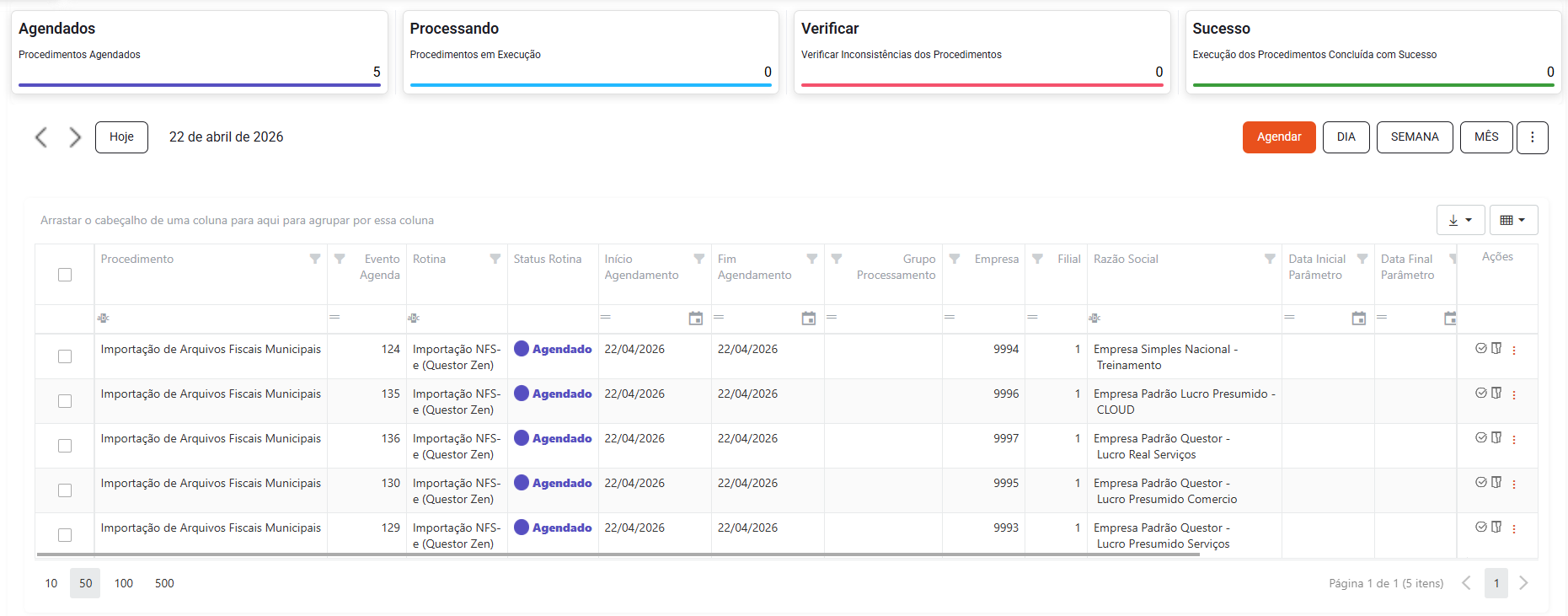The image size is (1568, 616).
Task: Click the Hoje button
Action: pos(121,137)
